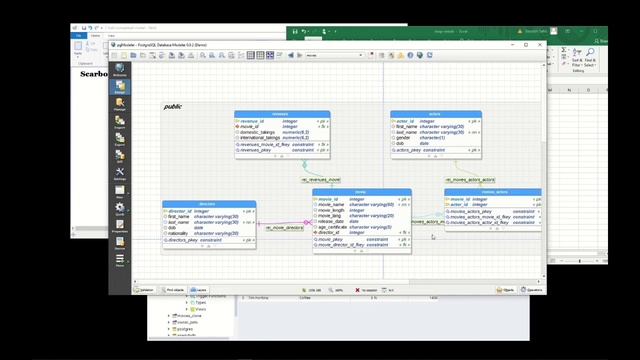Click the blue info icon in toolbar
640x360 pixels.
click(410, 55)
